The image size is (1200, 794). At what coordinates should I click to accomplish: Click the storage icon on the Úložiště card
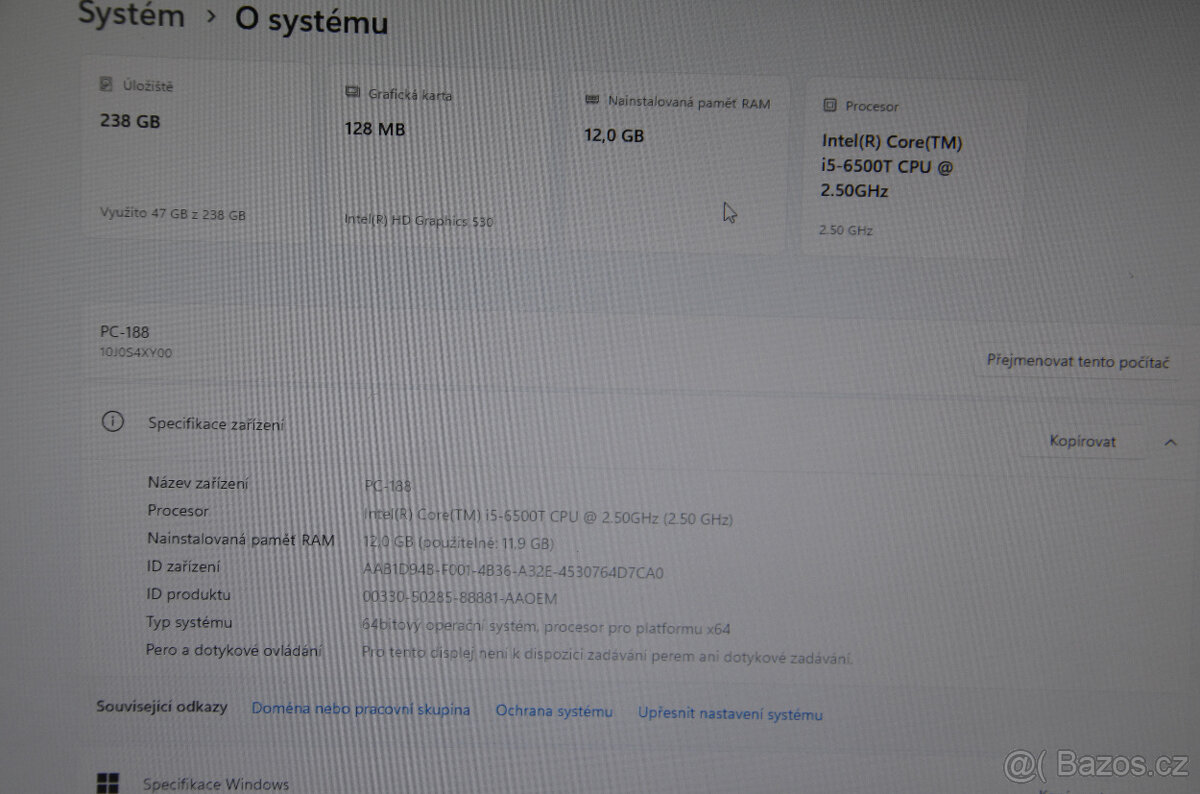105,86
